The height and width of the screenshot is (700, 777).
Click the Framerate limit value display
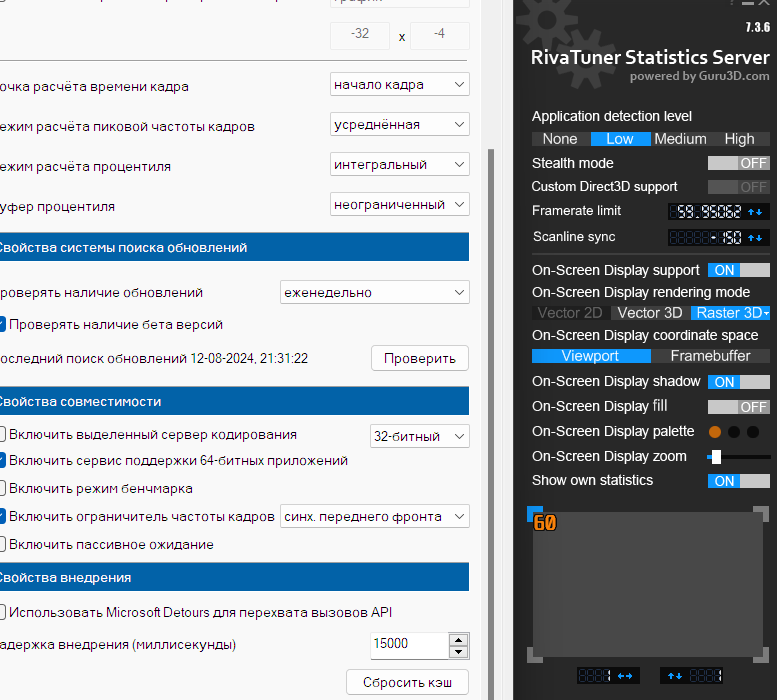pyautogui.click(x=706, y=212)
